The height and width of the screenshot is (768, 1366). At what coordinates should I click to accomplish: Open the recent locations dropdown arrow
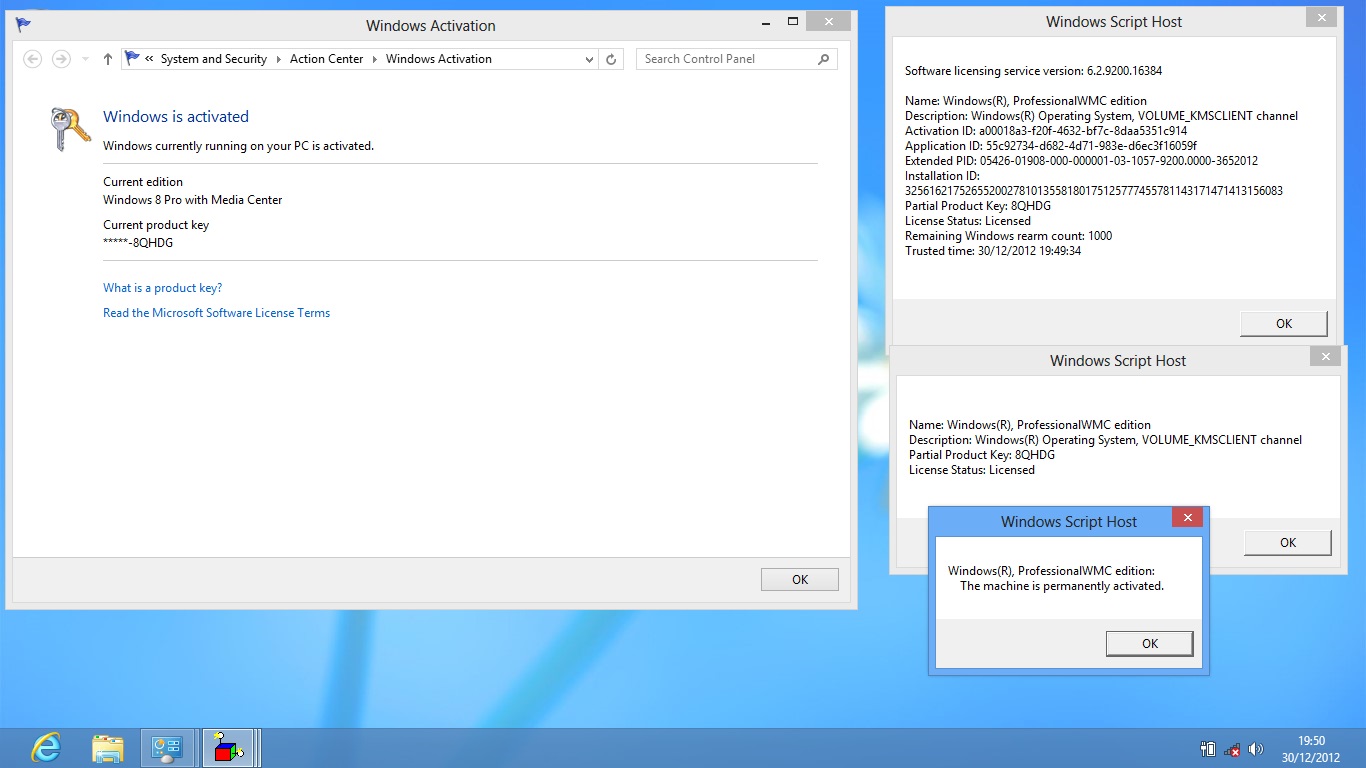pyautogui.click(x=85, y=60)
